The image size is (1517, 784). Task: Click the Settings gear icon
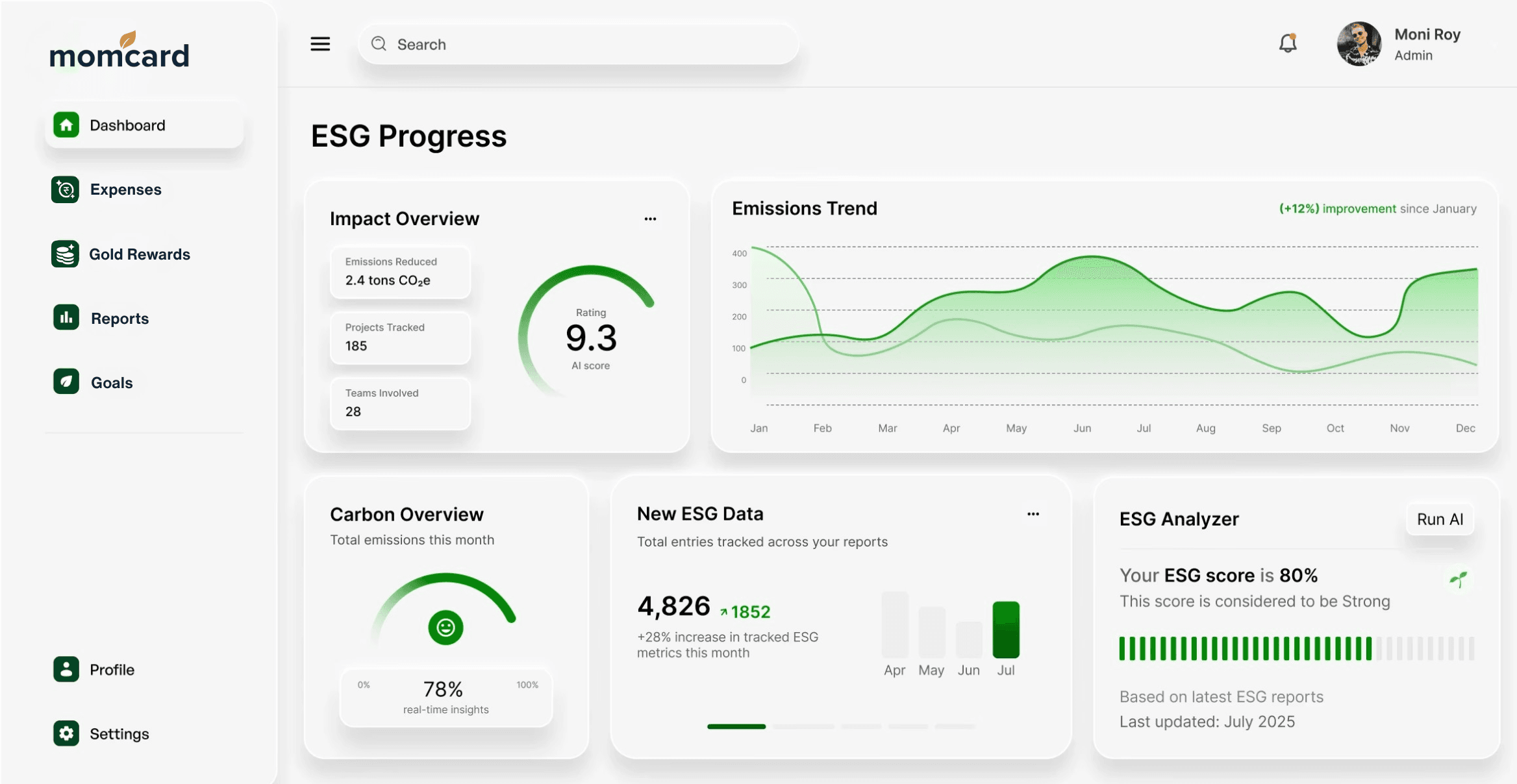(66, 733)
